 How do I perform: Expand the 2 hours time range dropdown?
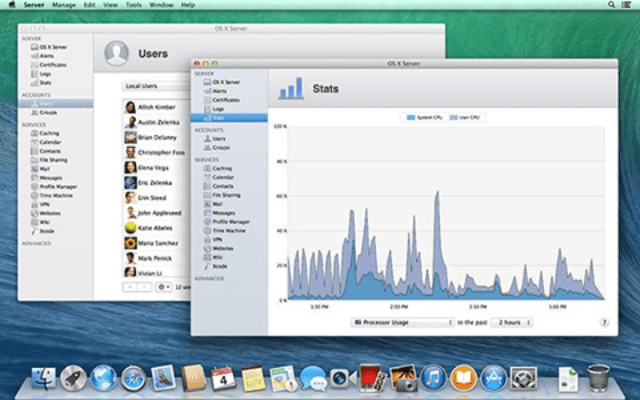[511, 322]
